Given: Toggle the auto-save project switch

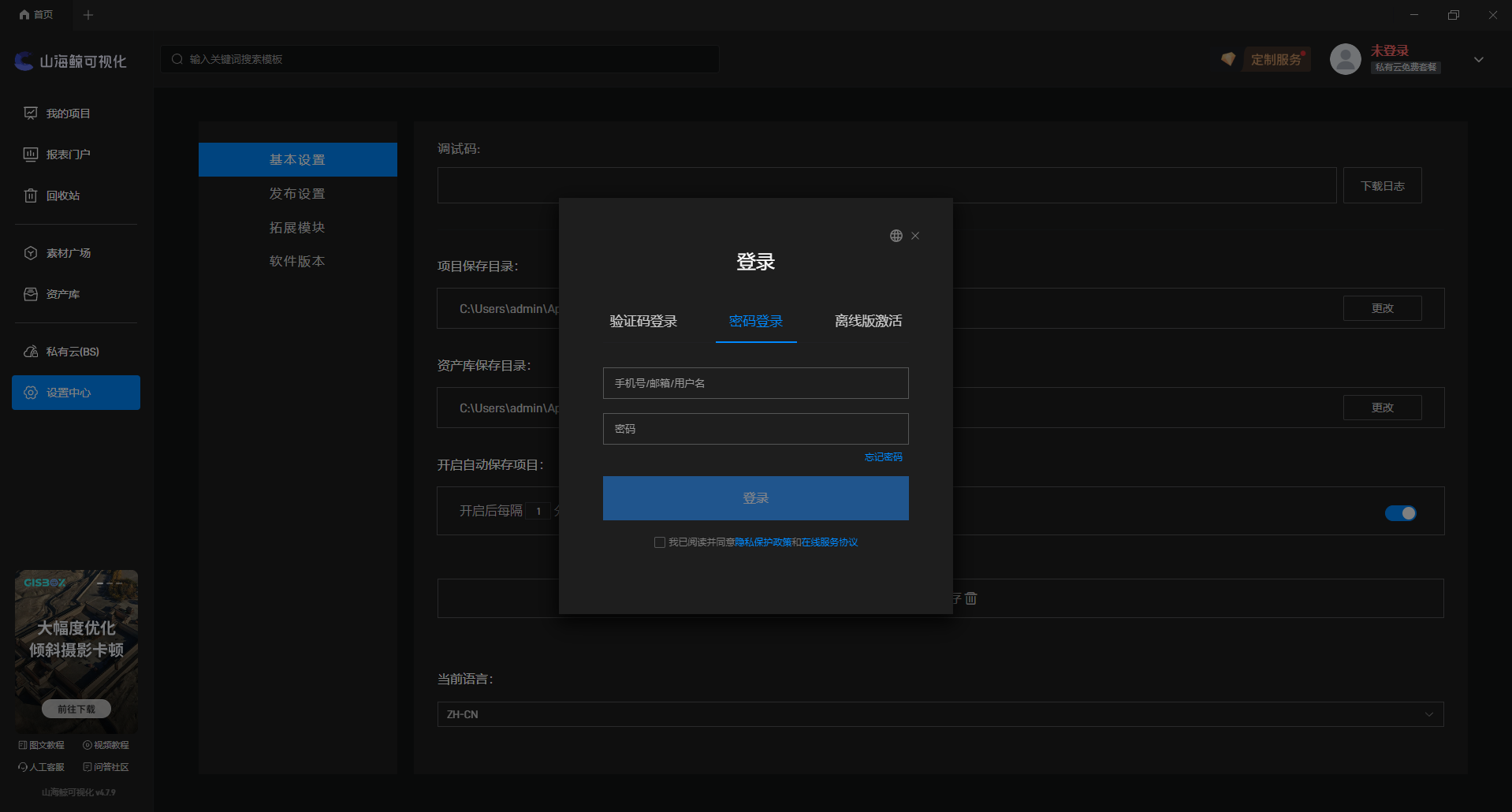Looking at the screenshot, I should point(1401,513).
